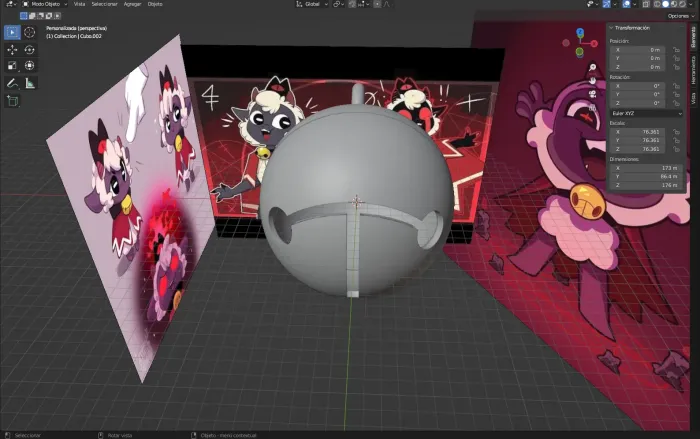Toggle X-ray view in header
The height and width of the screenshot is (439, 700).
(x=646, y=4)
